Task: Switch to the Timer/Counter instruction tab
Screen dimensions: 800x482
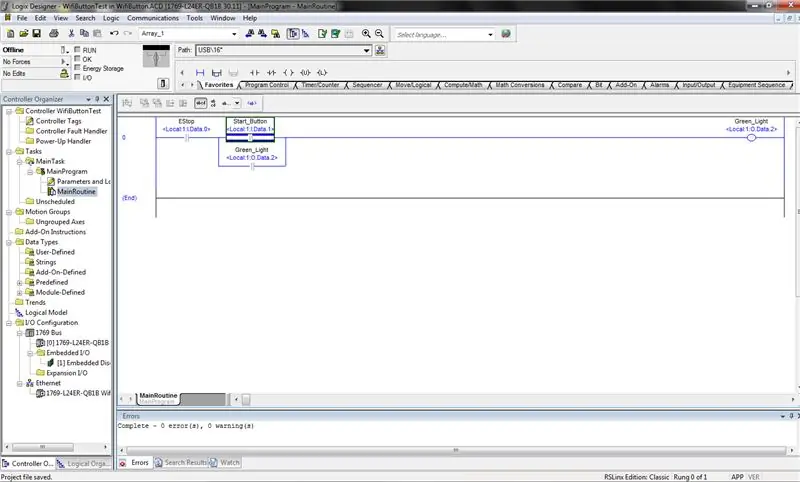Action: click(x=320, y=85)
